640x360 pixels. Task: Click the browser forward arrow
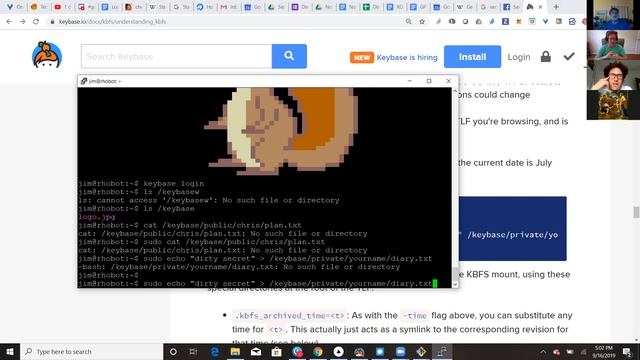tap(22, 22)
